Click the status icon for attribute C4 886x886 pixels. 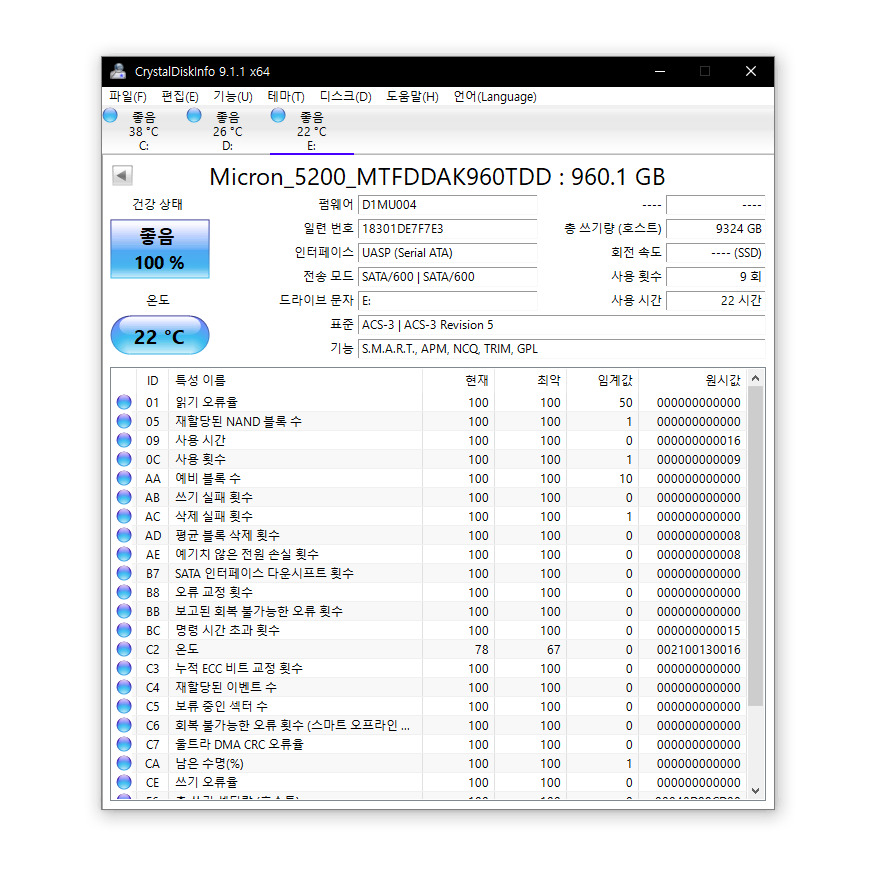click(124, 687)
